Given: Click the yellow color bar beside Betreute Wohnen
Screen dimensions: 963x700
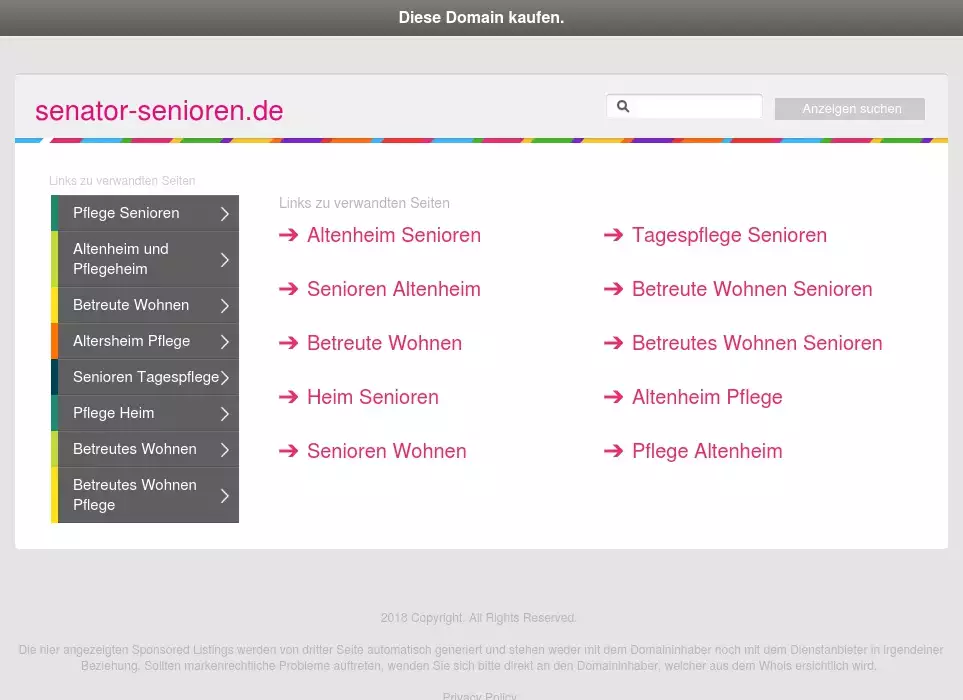Looking at the screenshot, I should coord(54,305).
